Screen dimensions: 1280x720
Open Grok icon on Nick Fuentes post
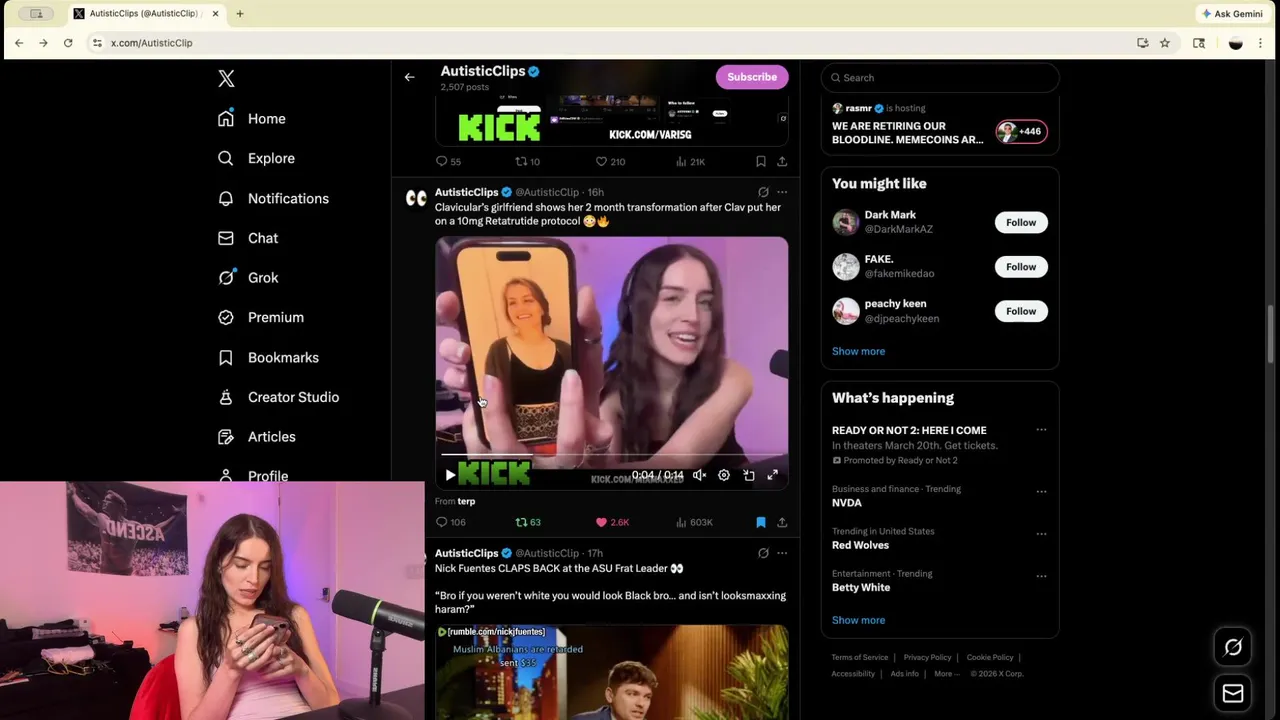[x=763, y=553]
